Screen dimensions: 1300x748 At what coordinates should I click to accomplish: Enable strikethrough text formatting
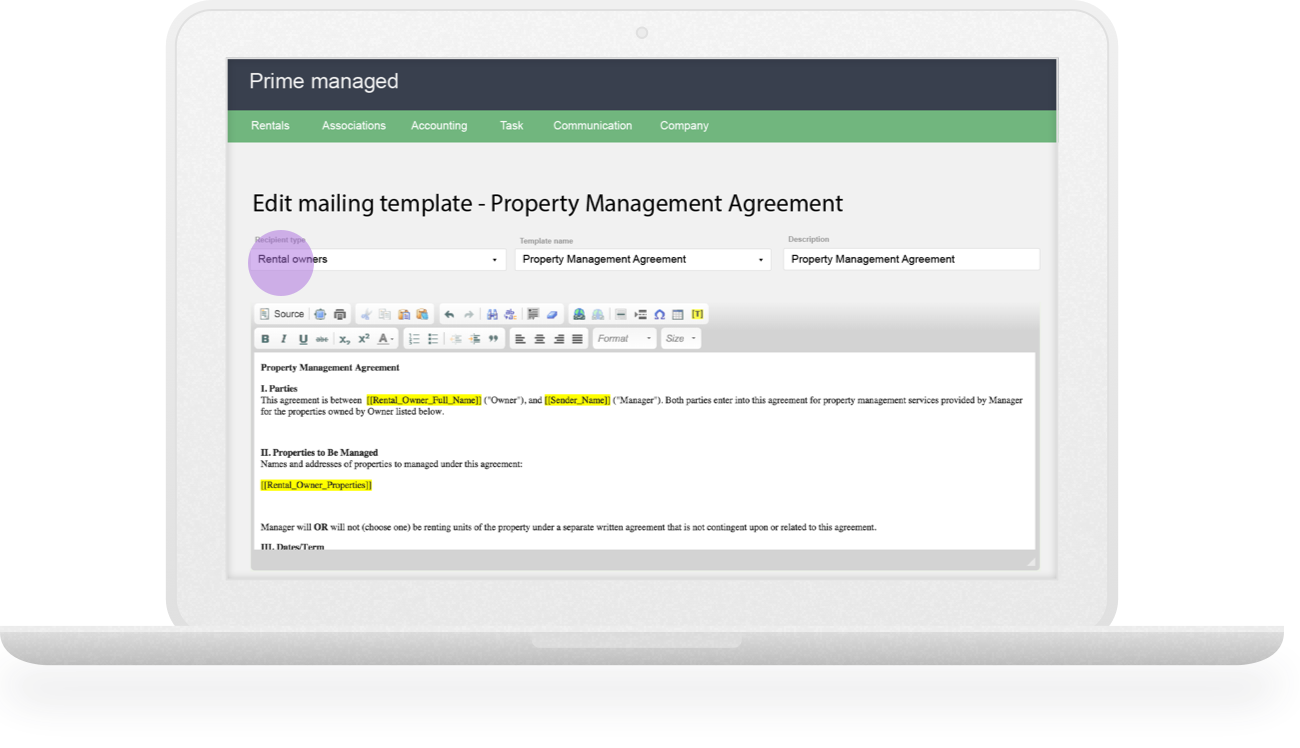(x=321, y=338)
